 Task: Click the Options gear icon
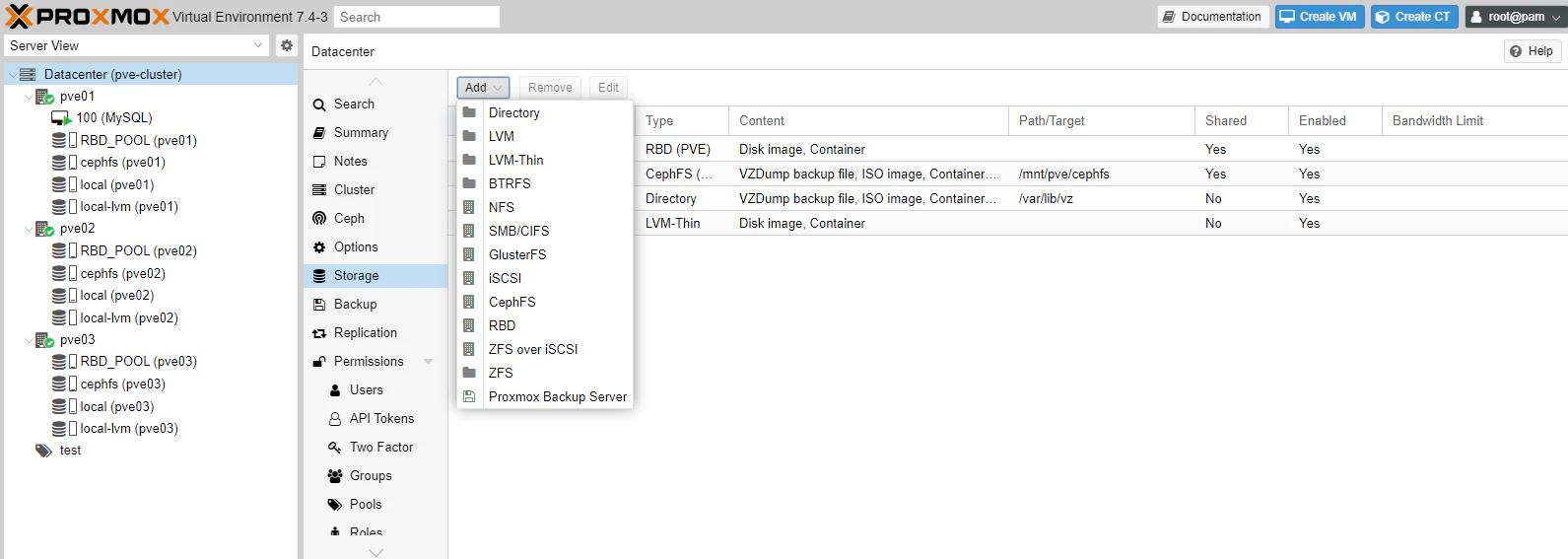(x=319, y=247)
